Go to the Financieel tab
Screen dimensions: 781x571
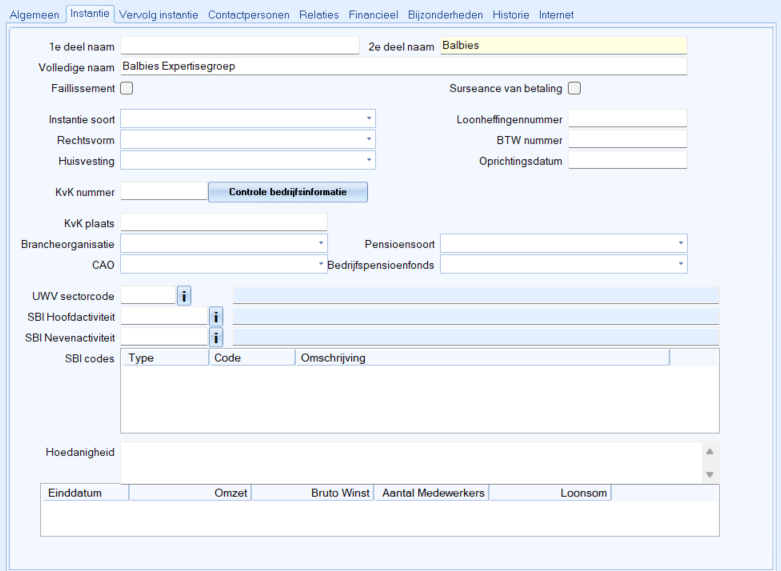coord(374,15)
